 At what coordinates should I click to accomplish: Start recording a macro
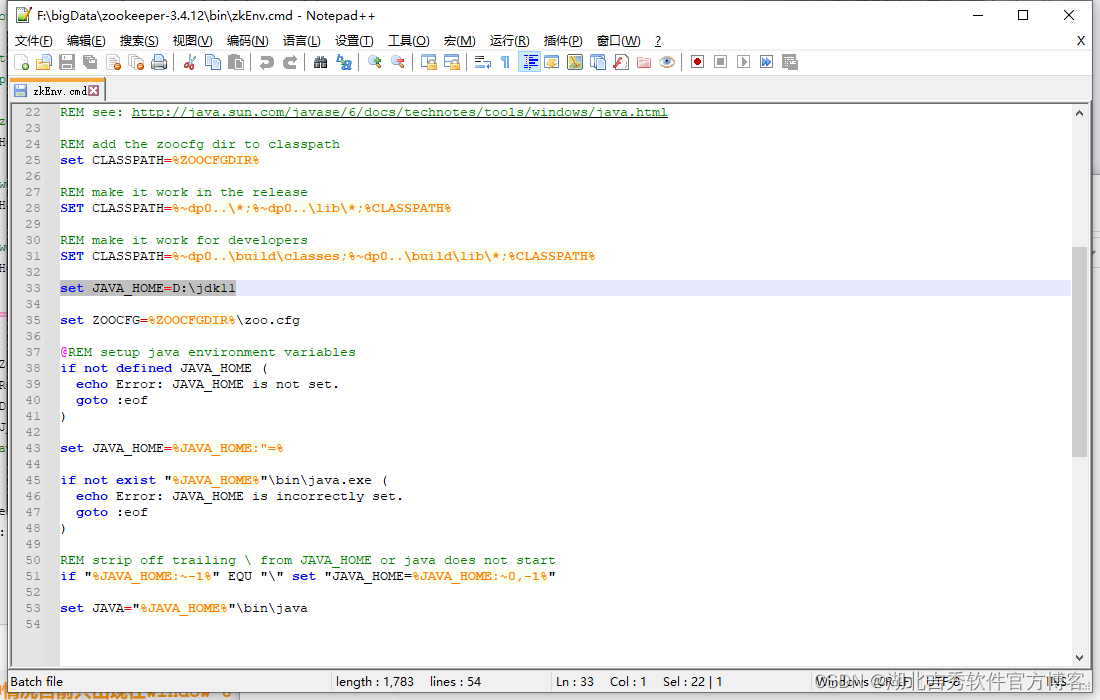pos(697,62)
